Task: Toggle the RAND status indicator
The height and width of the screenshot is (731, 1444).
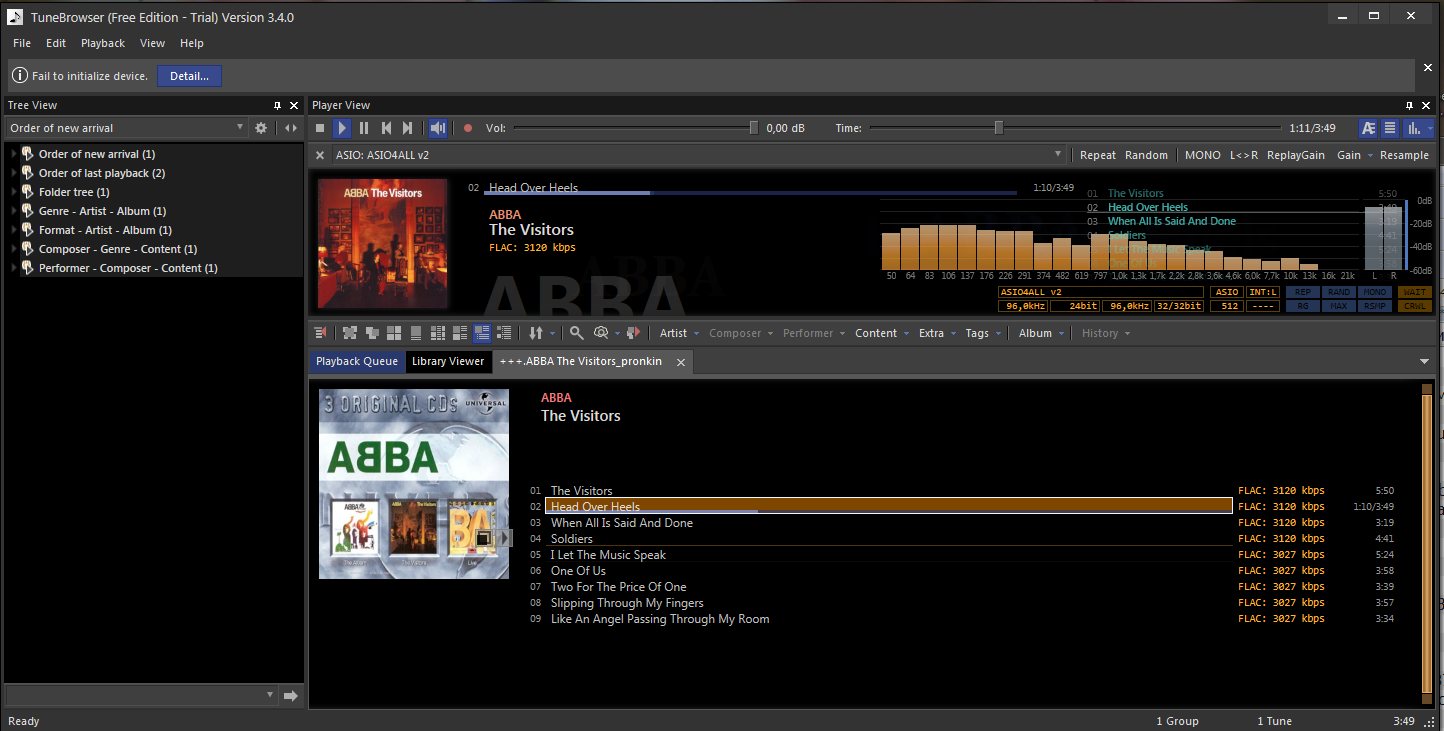Action: (x=1339, y=292)
